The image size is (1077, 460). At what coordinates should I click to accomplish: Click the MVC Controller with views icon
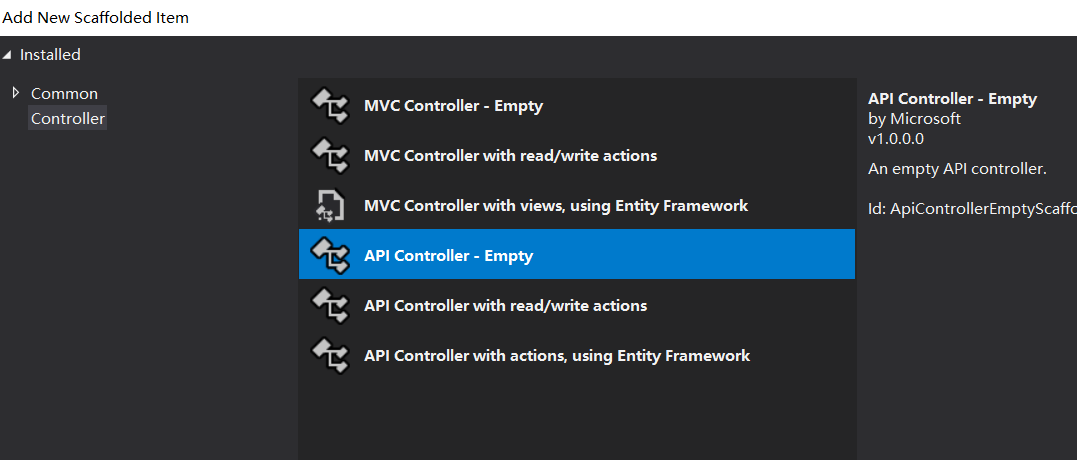[x=330, y=205]
